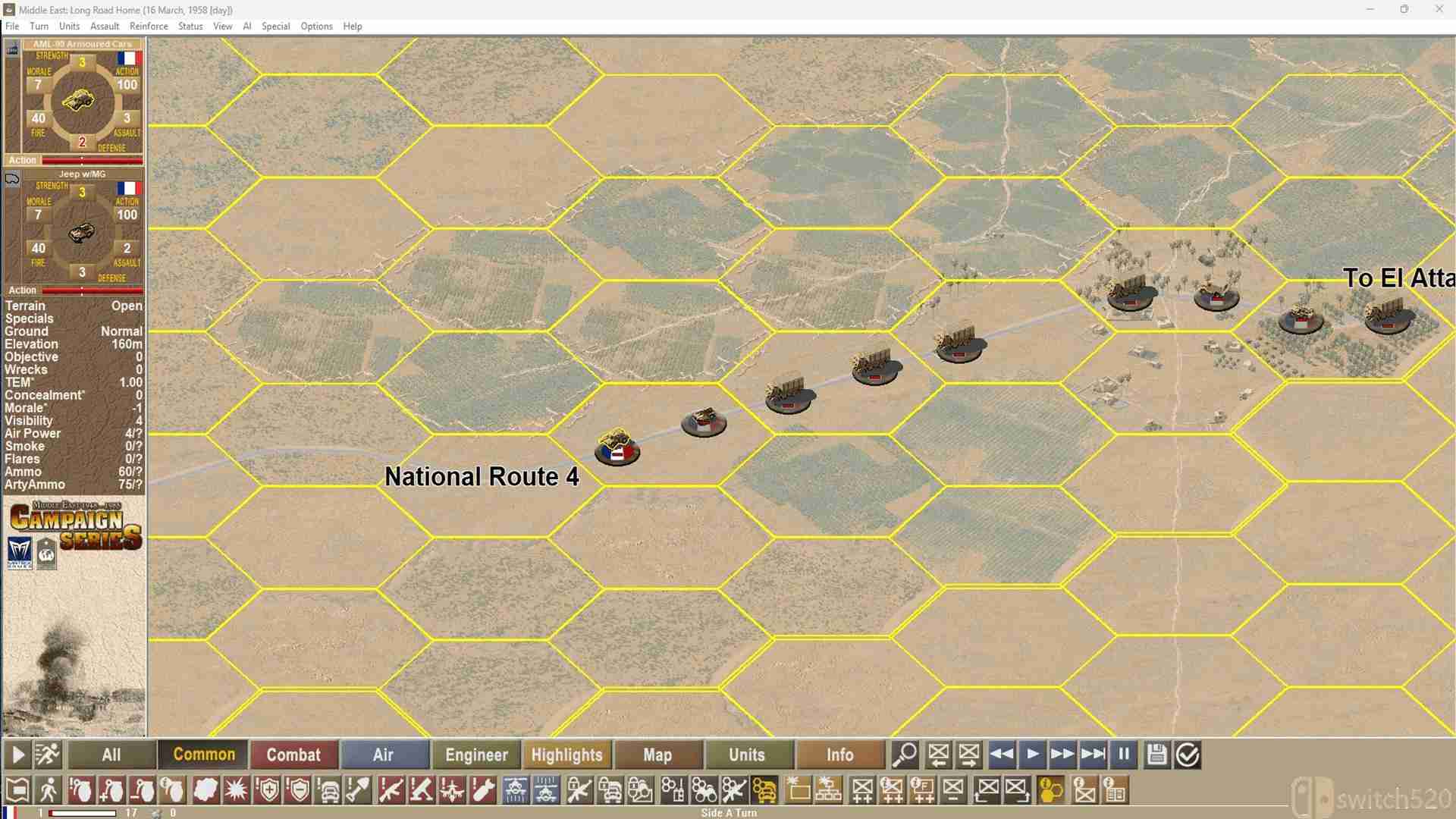Open the Special menu
1456x819 pixels.
tap(275, 26)
